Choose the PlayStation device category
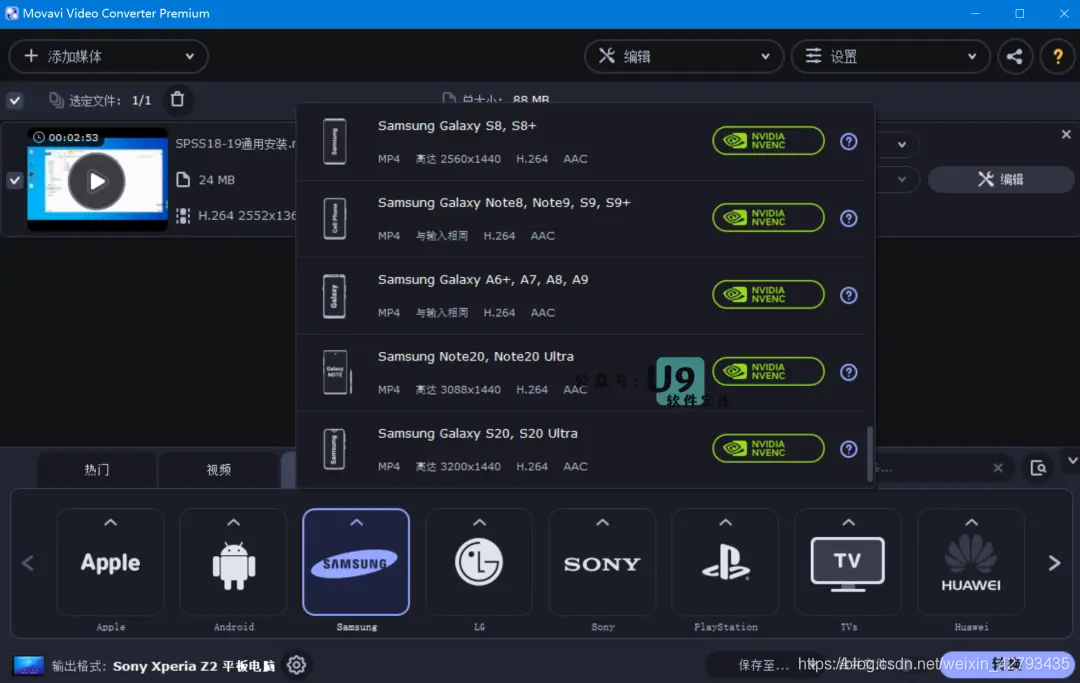The image size is (1080, 683). click(x=725, y=563)
